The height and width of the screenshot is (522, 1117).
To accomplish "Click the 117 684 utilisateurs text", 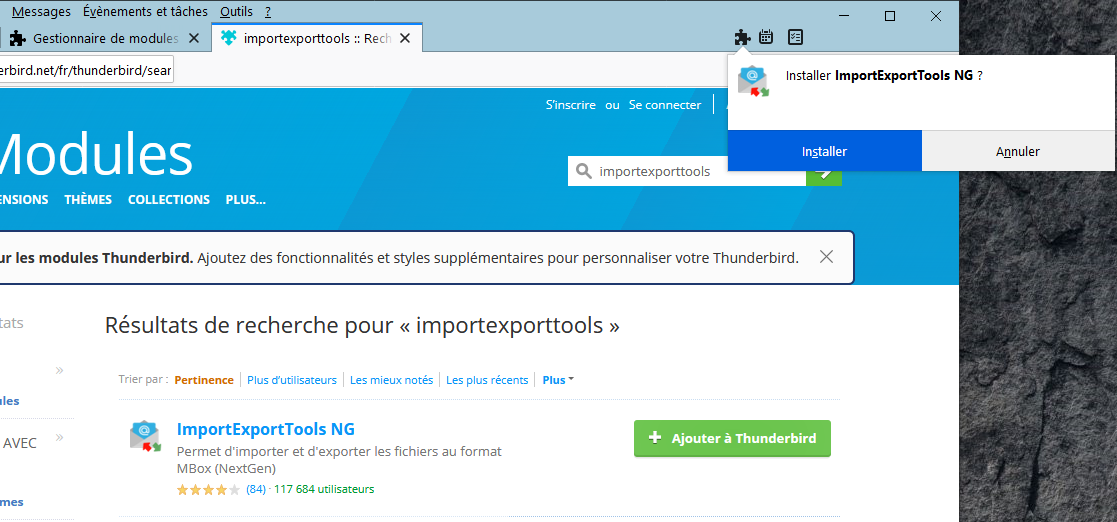I will click(x=324, y=489).
